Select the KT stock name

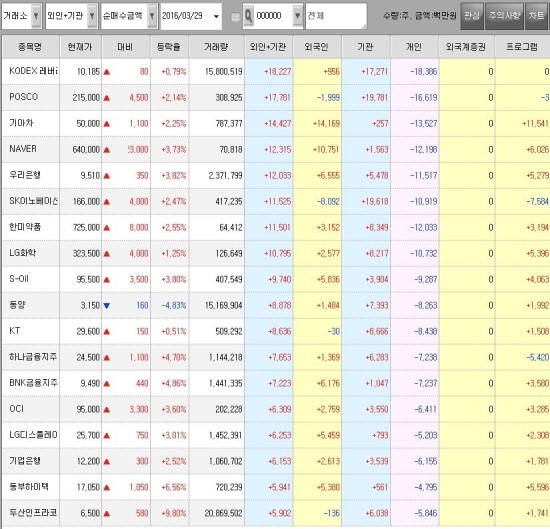15,330
